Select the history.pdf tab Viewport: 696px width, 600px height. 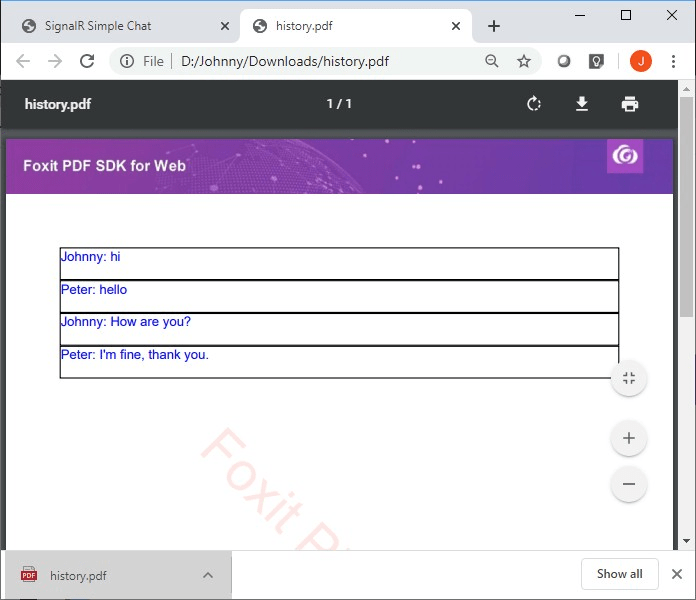click(355, 26)
